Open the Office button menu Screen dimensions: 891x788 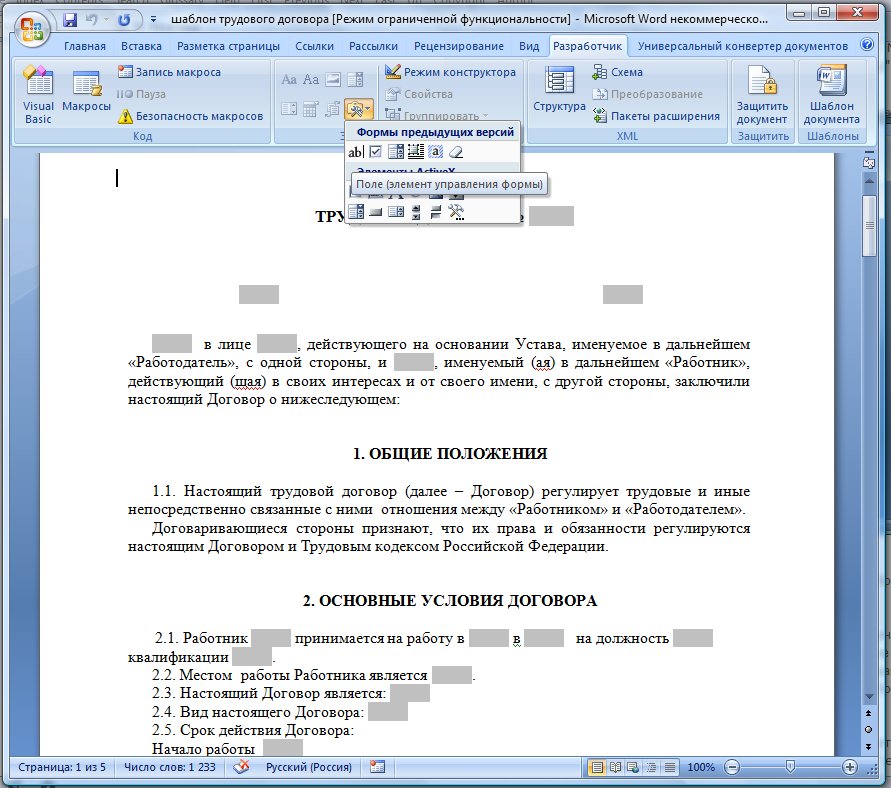31,30
